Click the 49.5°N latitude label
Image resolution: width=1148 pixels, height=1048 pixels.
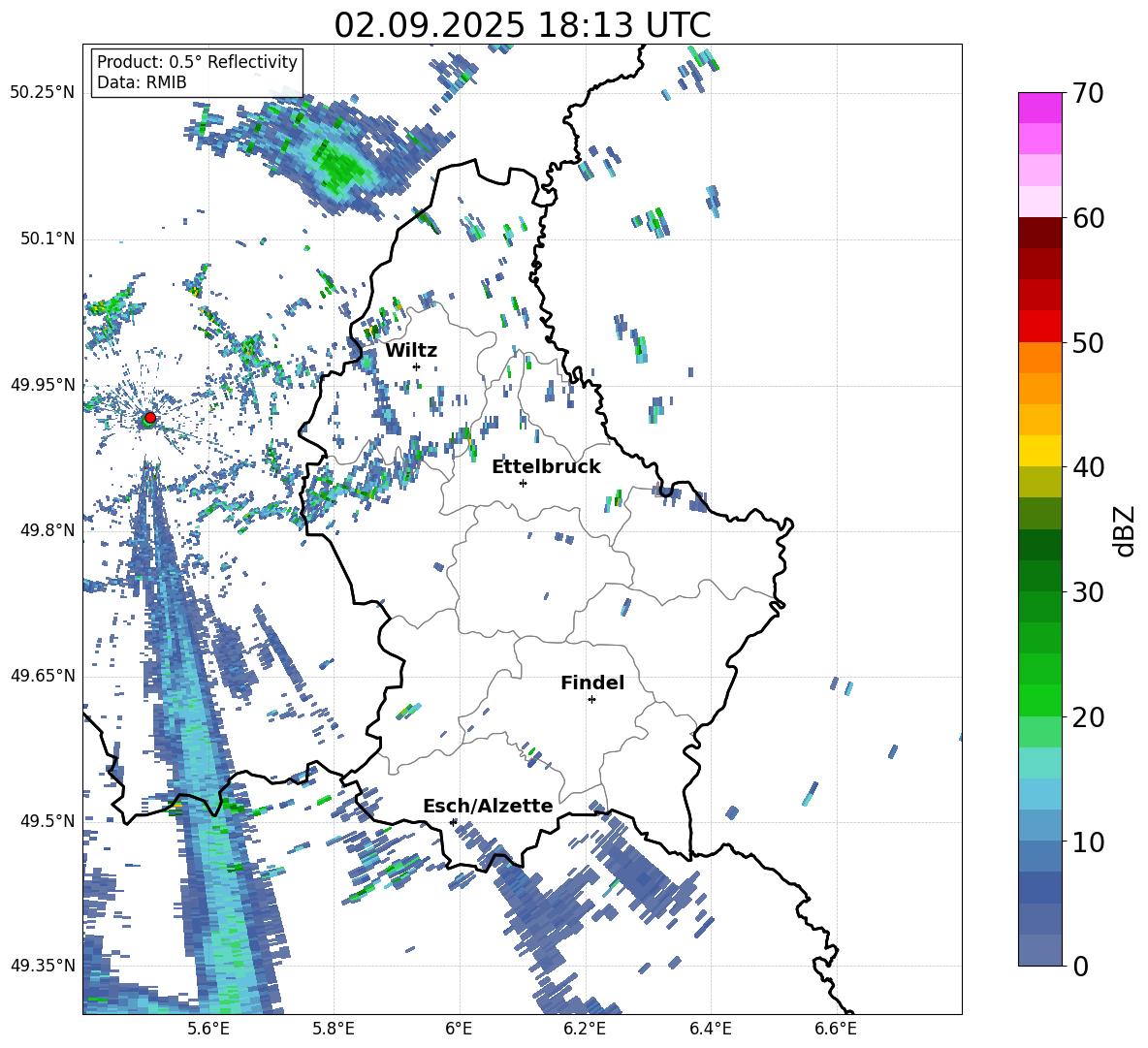47,821
